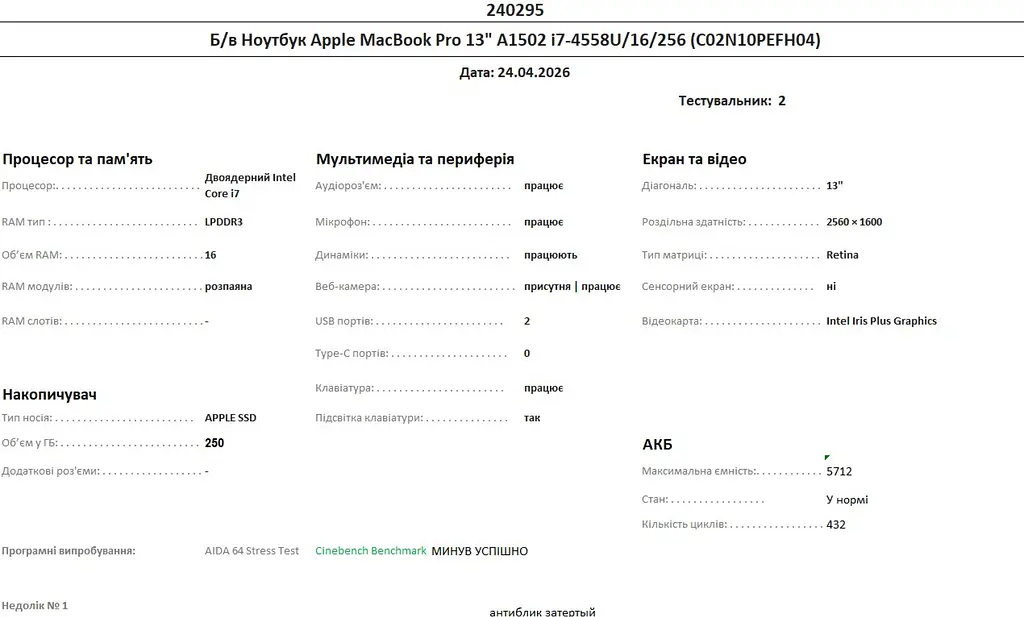Select the storage size value 250
Screen dimensions: 1024x617
coord(214,443)
